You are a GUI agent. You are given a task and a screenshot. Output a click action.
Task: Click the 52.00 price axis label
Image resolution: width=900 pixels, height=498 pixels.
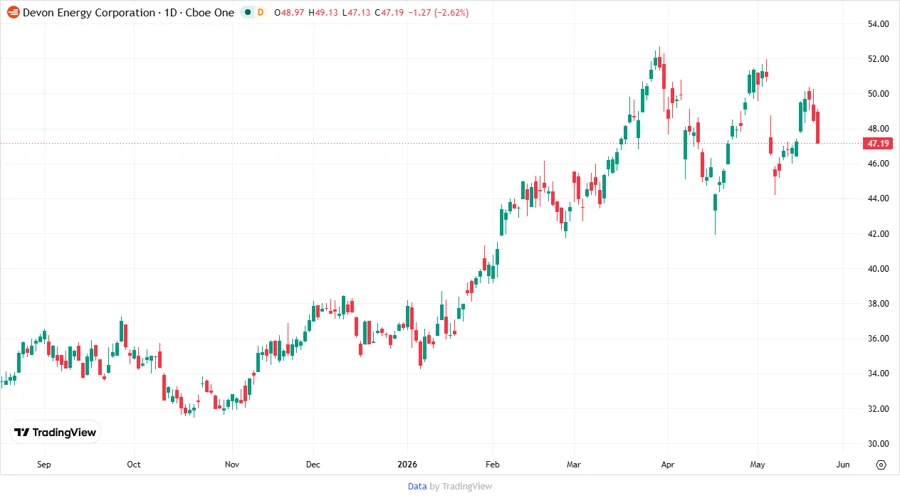point(878,59)
